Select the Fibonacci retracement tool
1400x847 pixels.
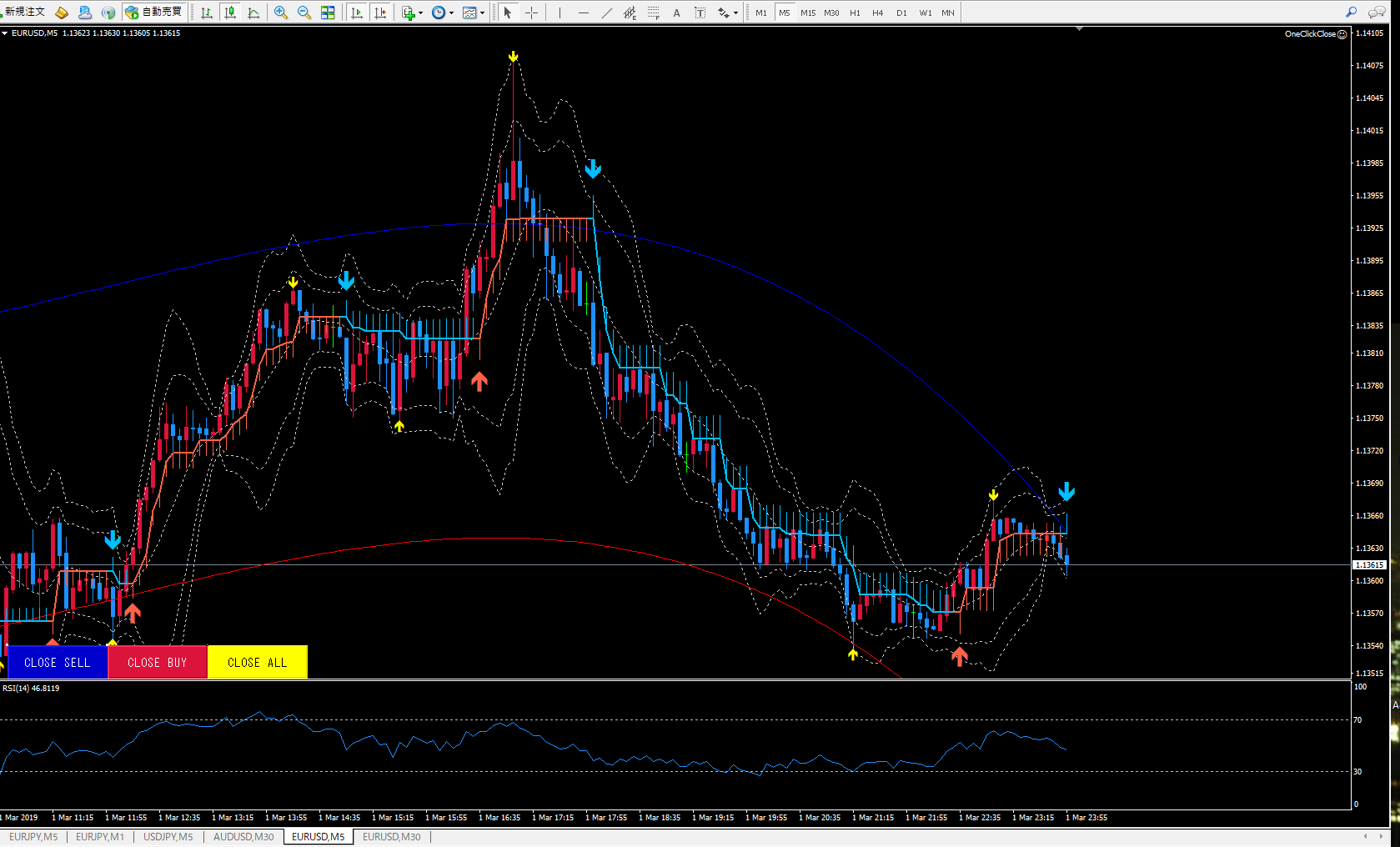(653, 13)
